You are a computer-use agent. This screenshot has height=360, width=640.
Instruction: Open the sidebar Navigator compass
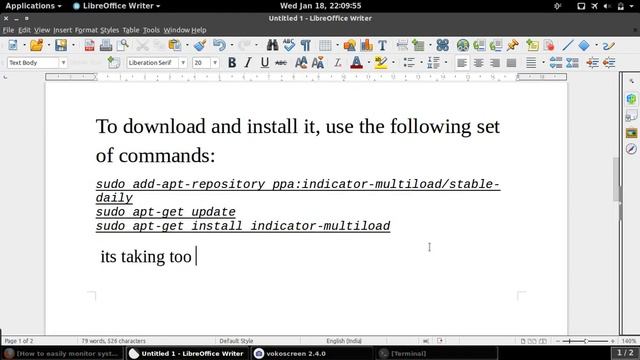click(631, 149)
